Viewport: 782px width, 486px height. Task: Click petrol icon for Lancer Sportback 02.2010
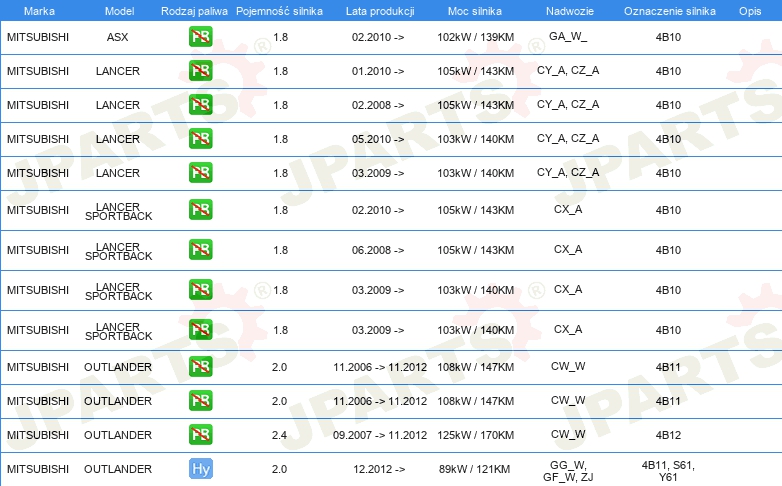point(200,210)
